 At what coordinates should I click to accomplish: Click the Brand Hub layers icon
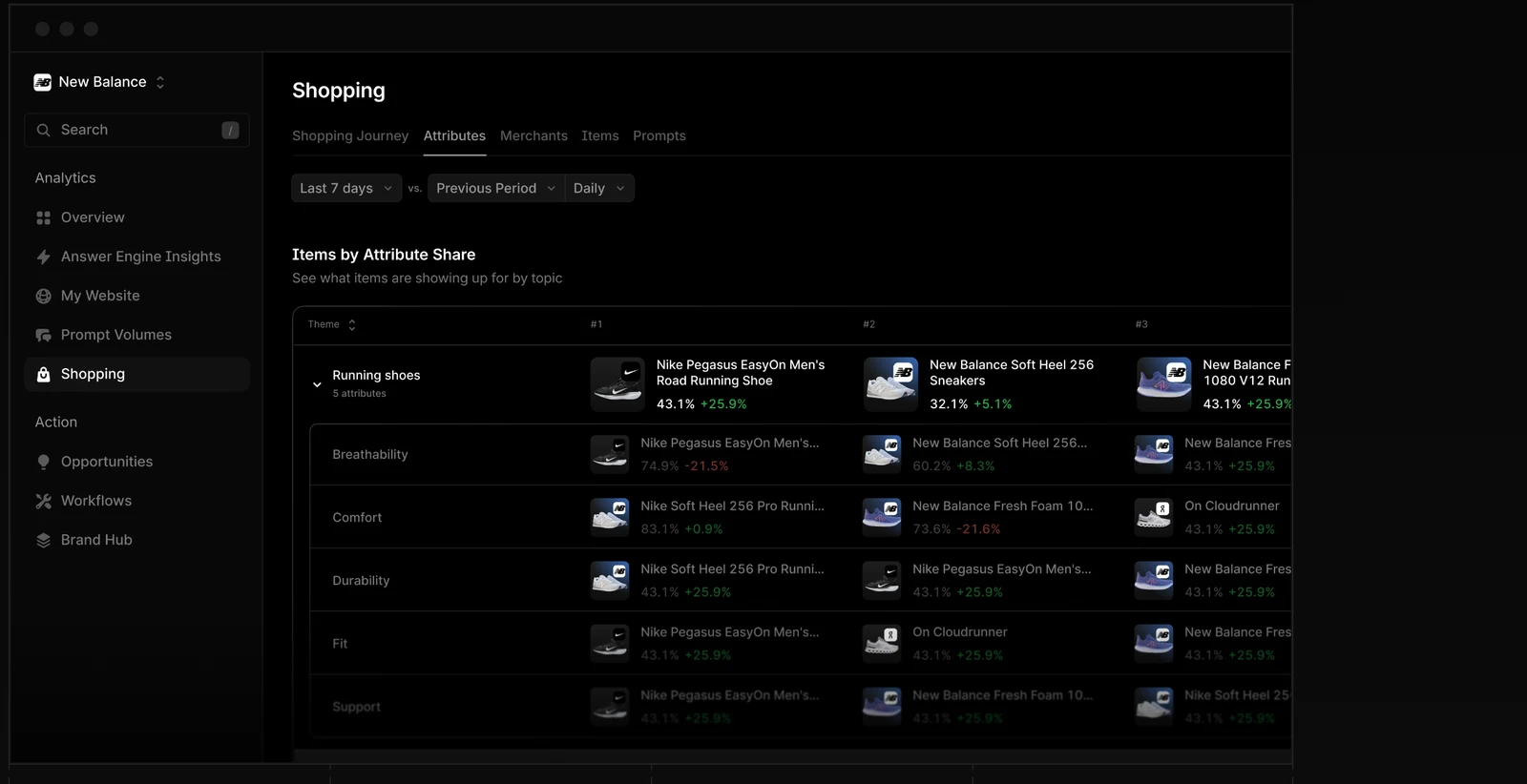pyautogui.click(x=43, y=540)
